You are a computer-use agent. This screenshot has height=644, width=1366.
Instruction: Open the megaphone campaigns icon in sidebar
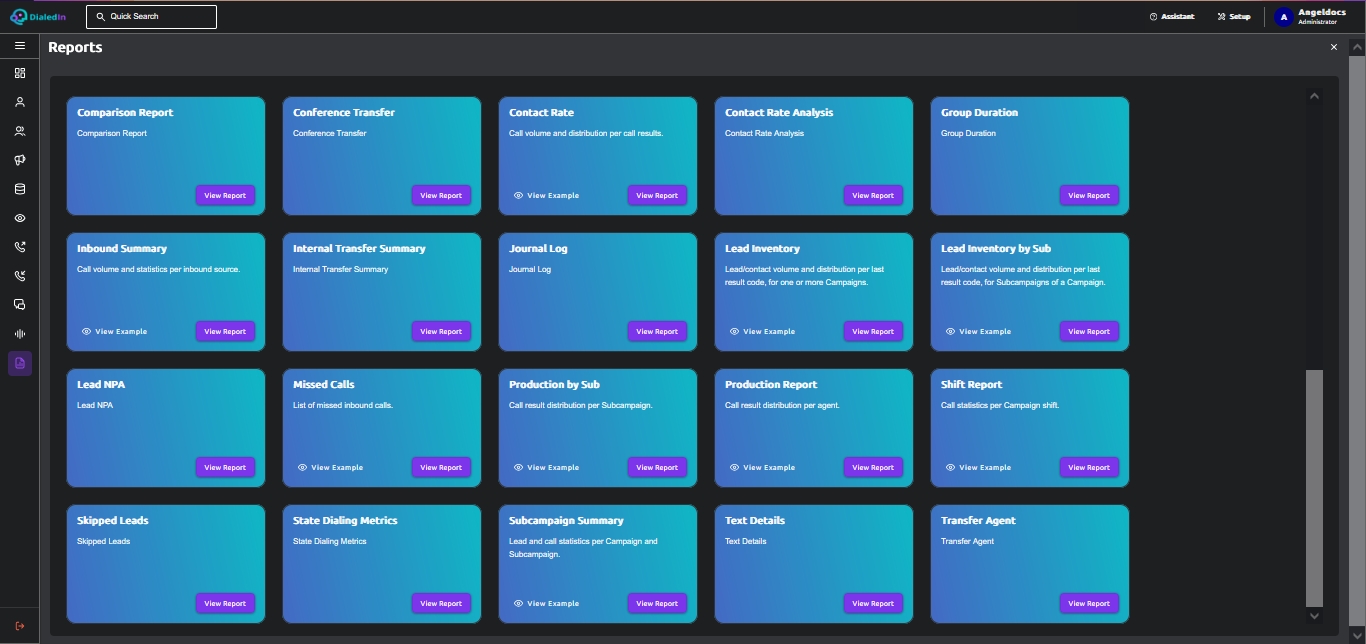tap(20, 160)
